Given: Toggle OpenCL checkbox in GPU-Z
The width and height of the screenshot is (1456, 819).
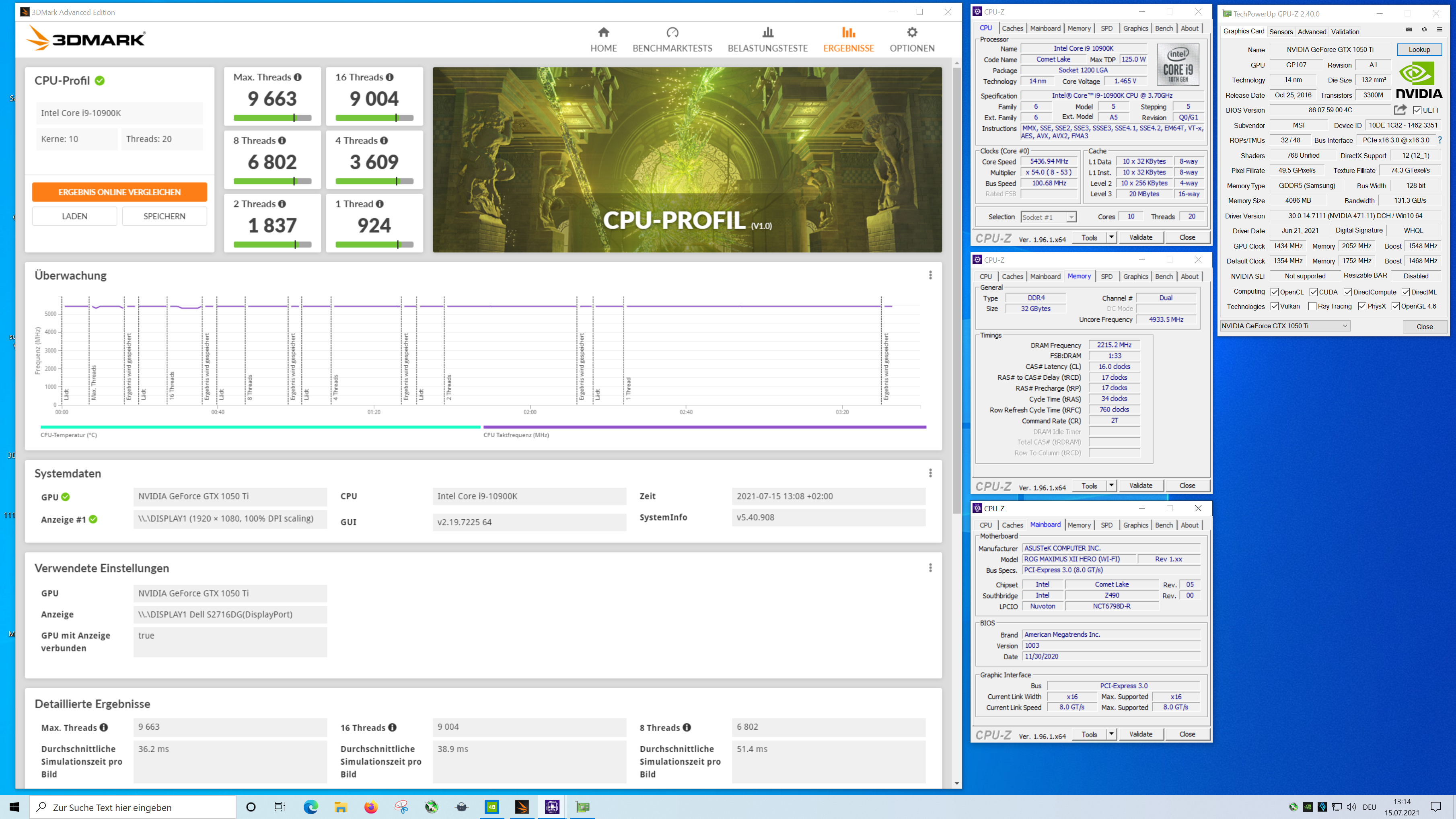Looking at the screenshot, I should (1275, 292).
